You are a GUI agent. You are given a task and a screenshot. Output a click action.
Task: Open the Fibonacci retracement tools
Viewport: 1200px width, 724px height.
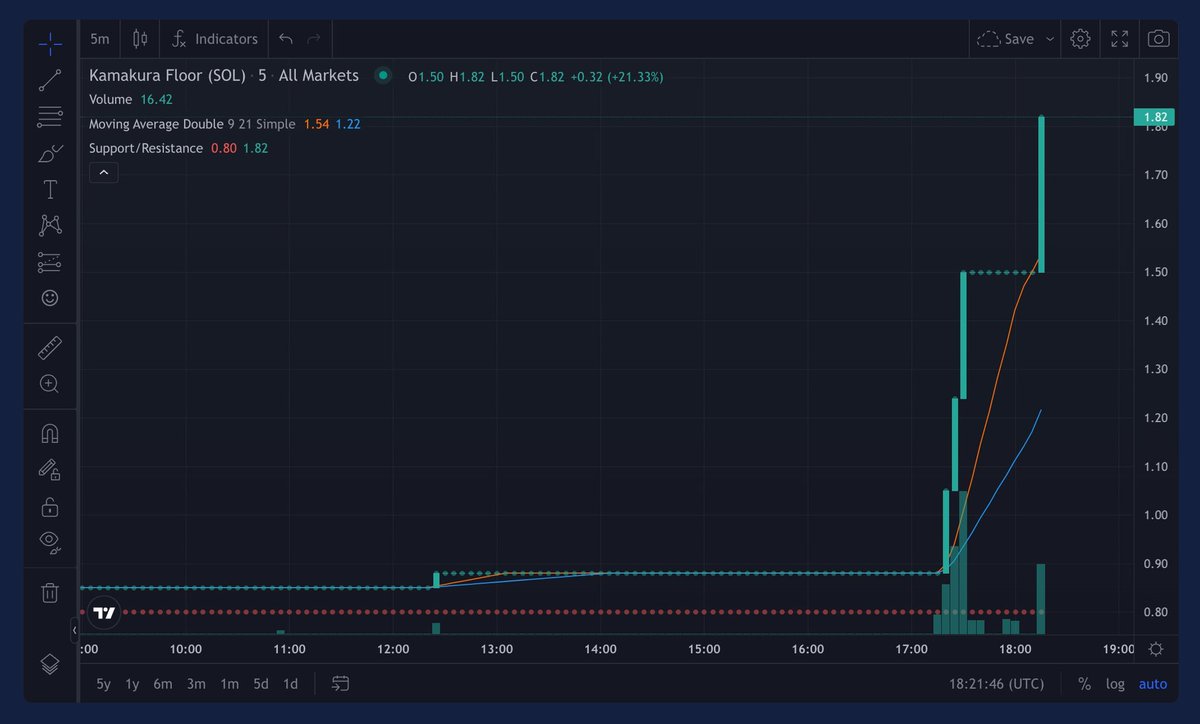[x=50, y=117]
